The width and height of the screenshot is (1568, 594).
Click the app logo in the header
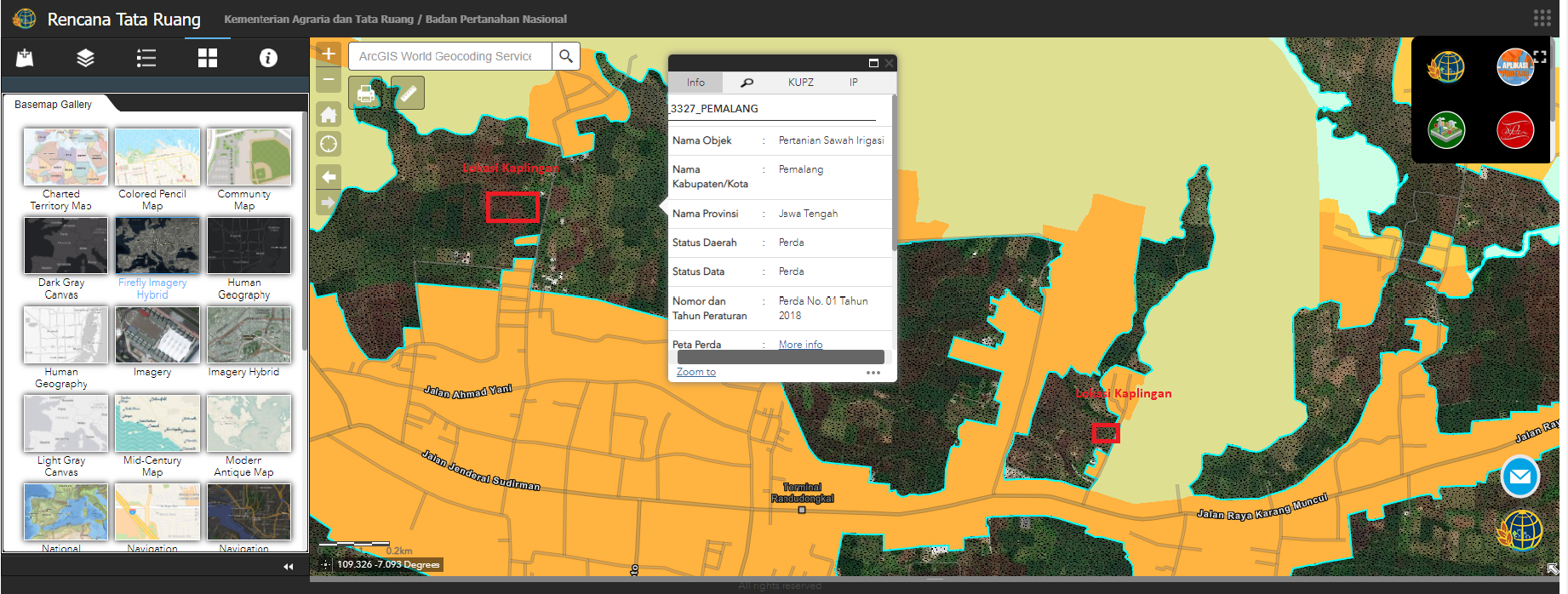pyautogui.click(x=25, y=18)
